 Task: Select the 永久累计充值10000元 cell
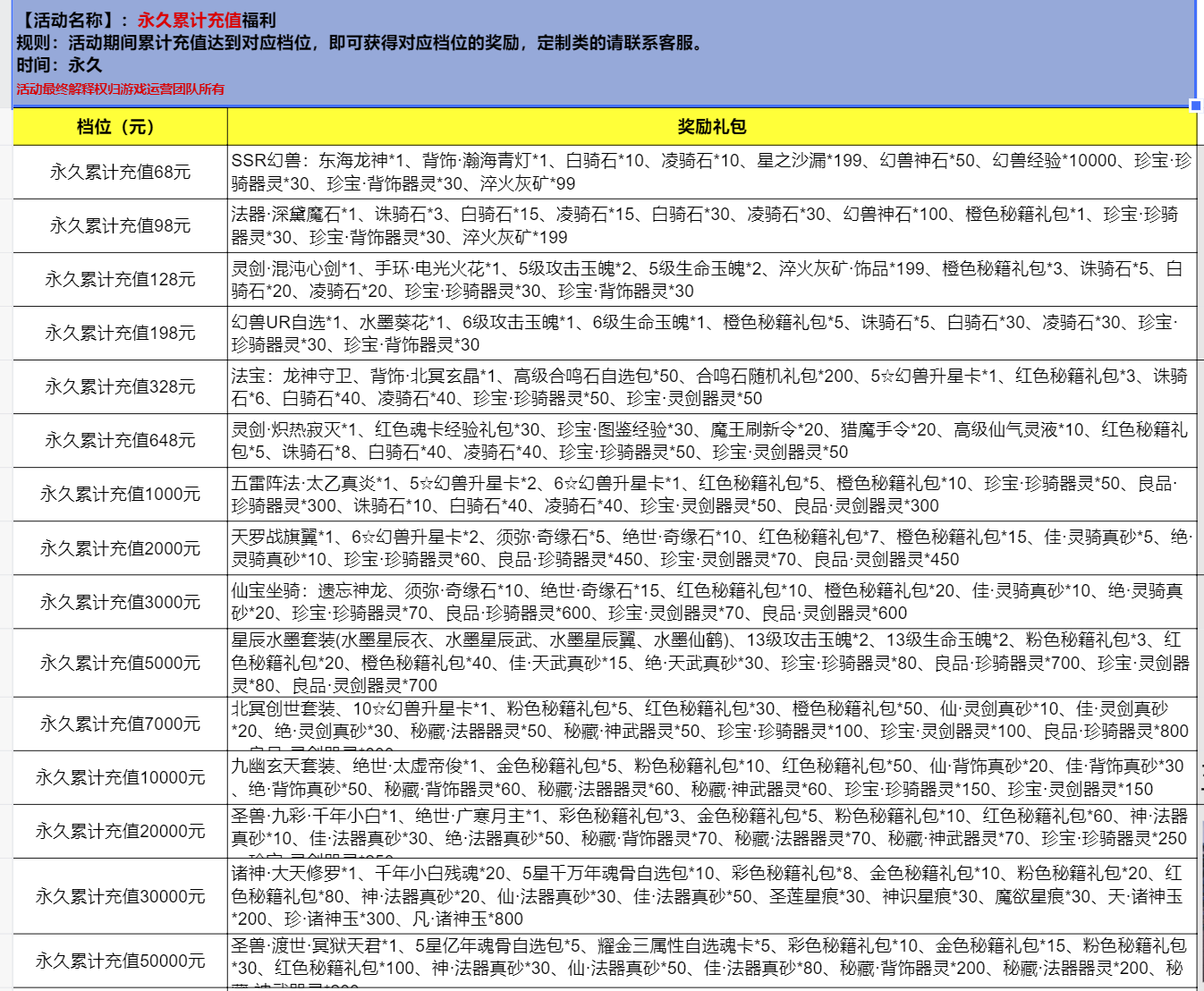[x=120, y=777]
